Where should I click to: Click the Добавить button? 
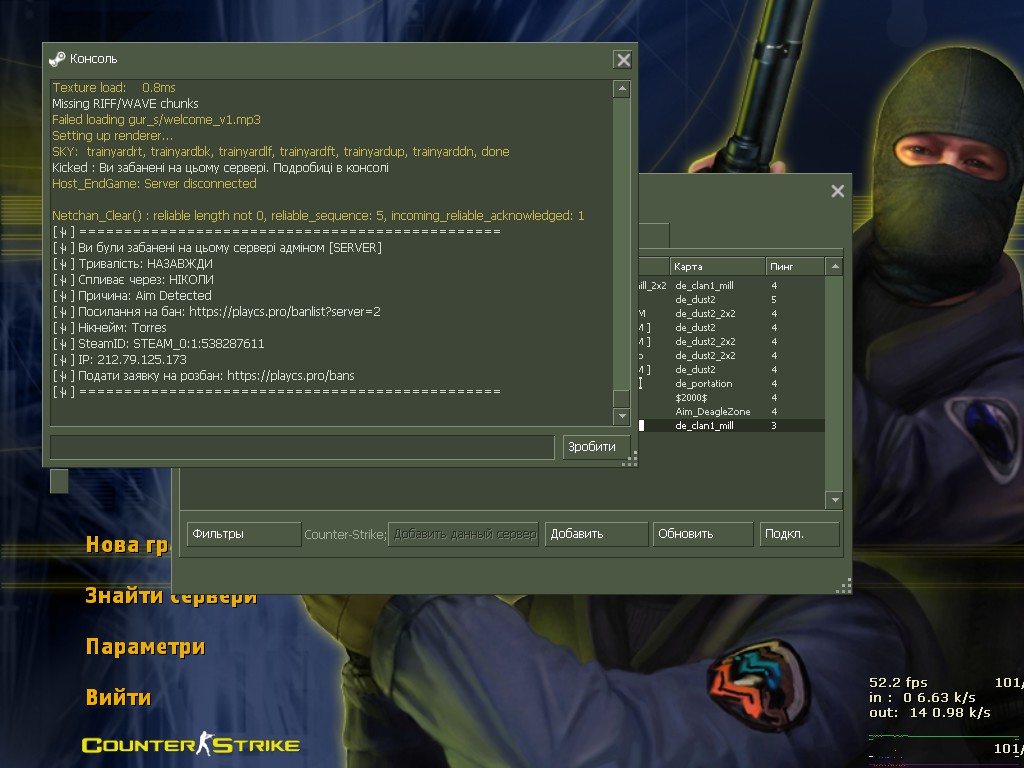point(596,534)
